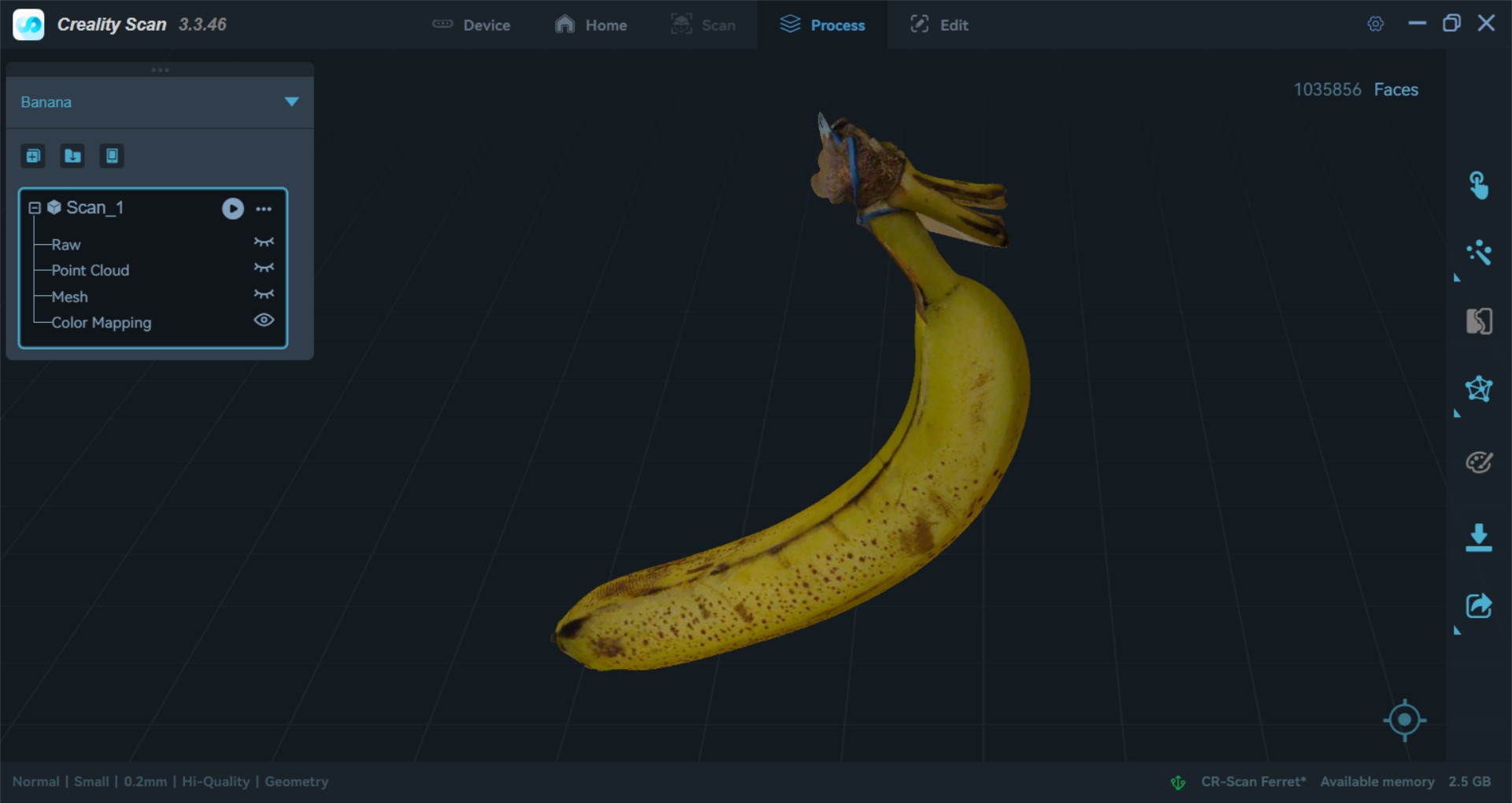Viewport: 1512px width, 803px height.
Task: Click the Faces label
Action: click(x=1395, y=90)
